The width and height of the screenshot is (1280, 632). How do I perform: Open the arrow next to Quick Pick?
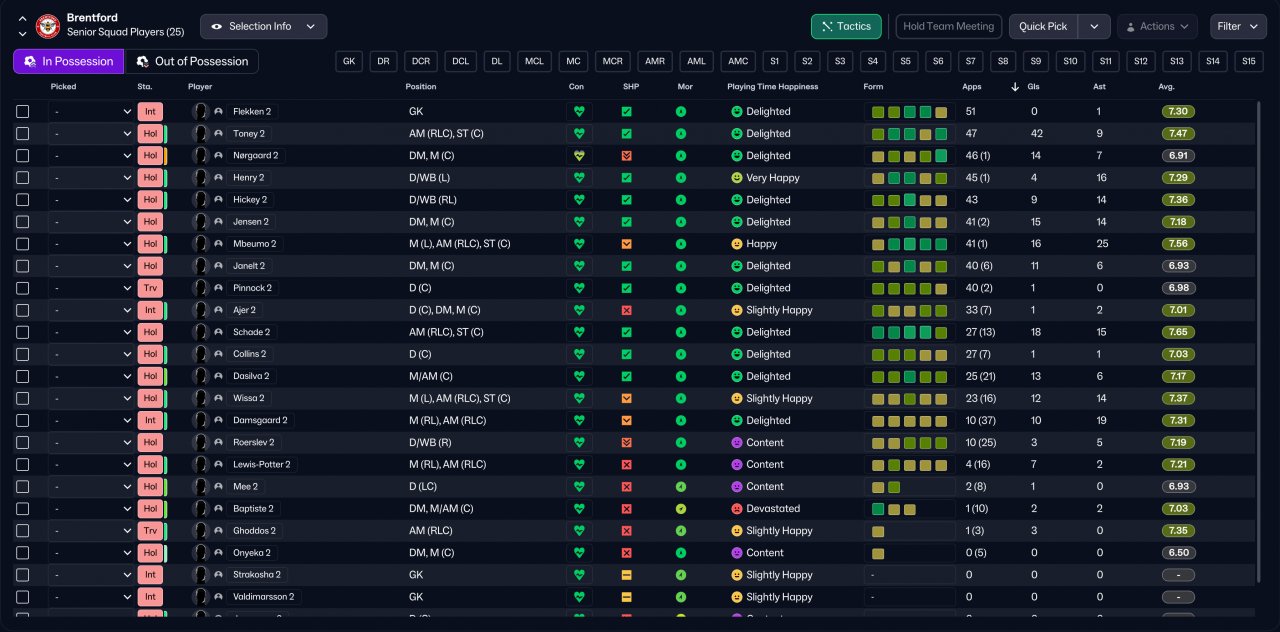click(x=1094, y=26)
